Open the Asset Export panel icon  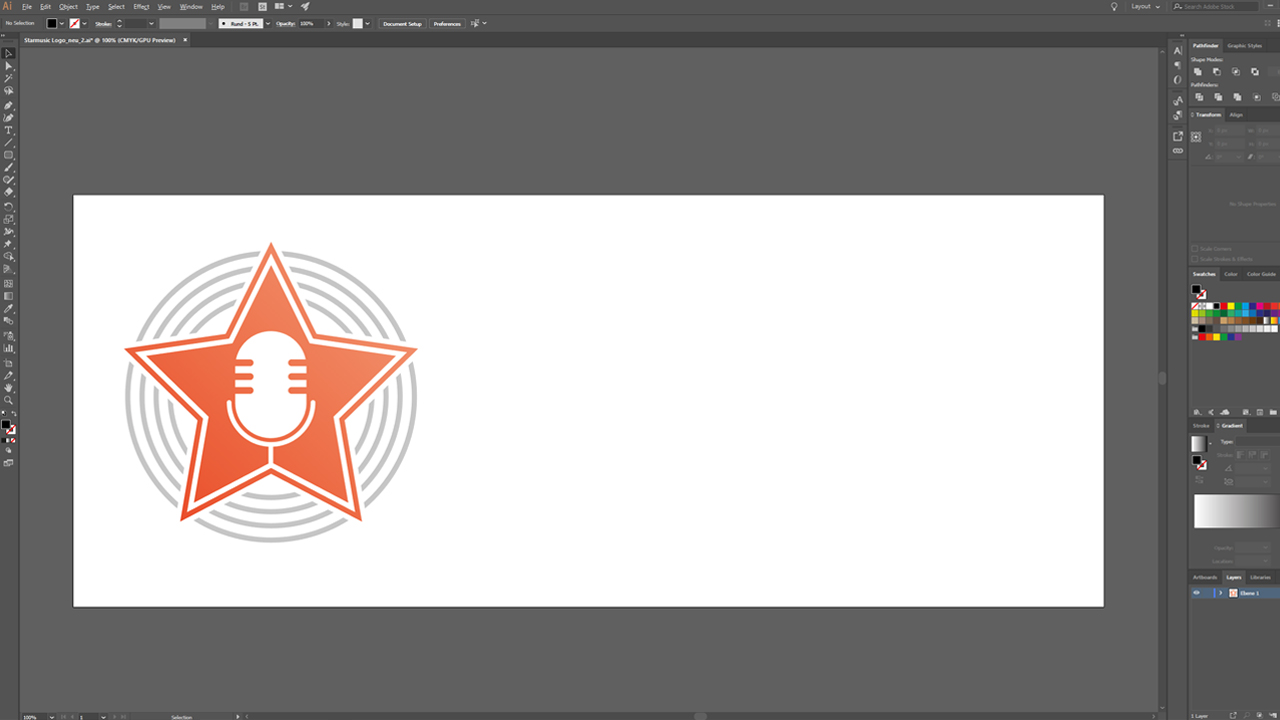(x=1178, y=136)
